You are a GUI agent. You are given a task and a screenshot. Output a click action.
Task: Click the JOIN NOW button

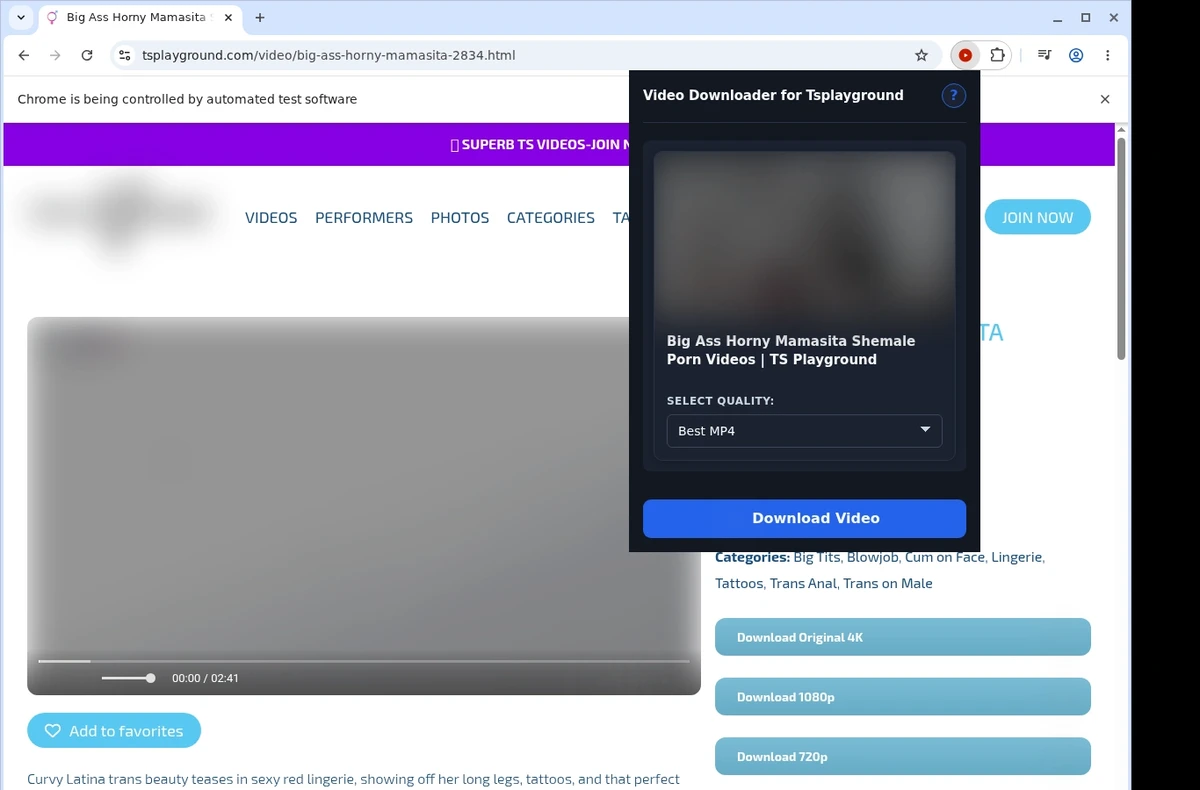1037,217
